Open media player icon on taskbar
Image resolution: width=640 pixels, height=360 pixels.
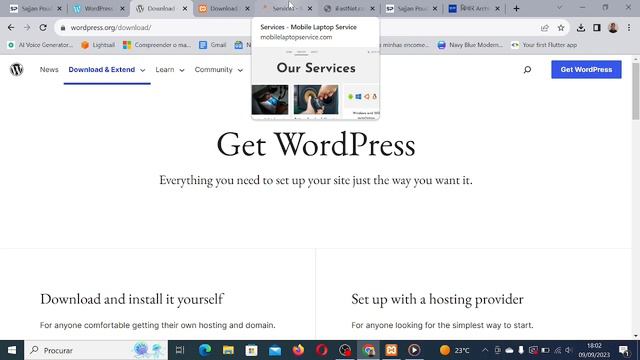click(x=414, y=350)
